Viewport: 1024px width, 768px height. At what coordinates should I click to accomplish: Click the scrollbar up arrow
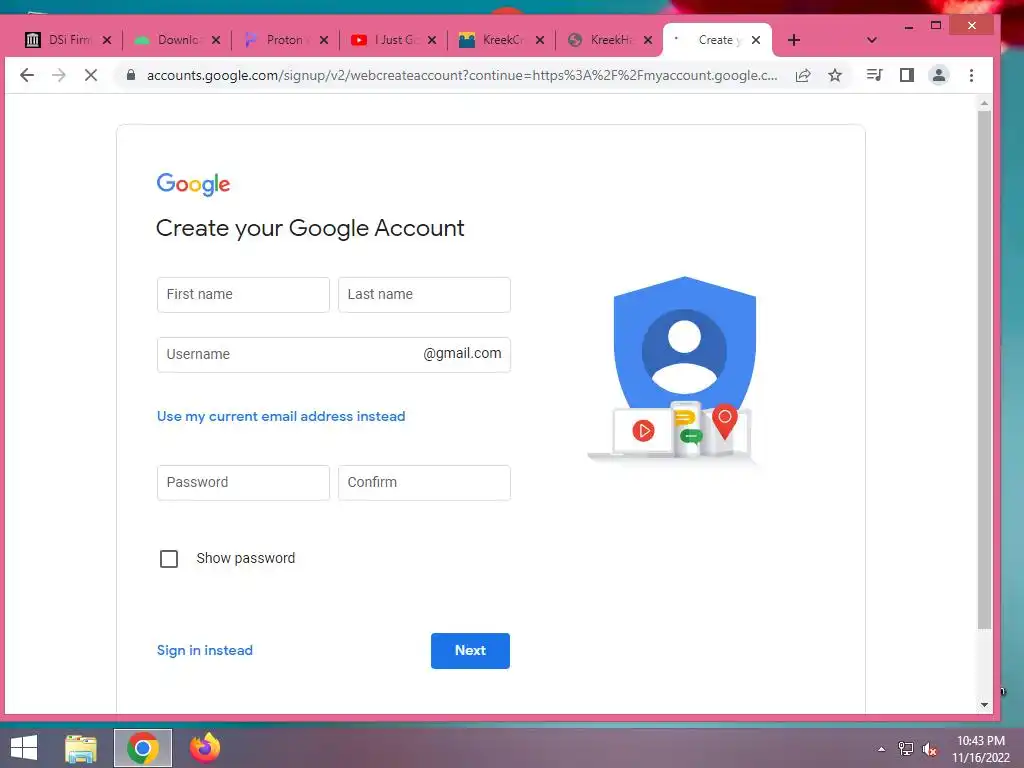coord(984,103)
